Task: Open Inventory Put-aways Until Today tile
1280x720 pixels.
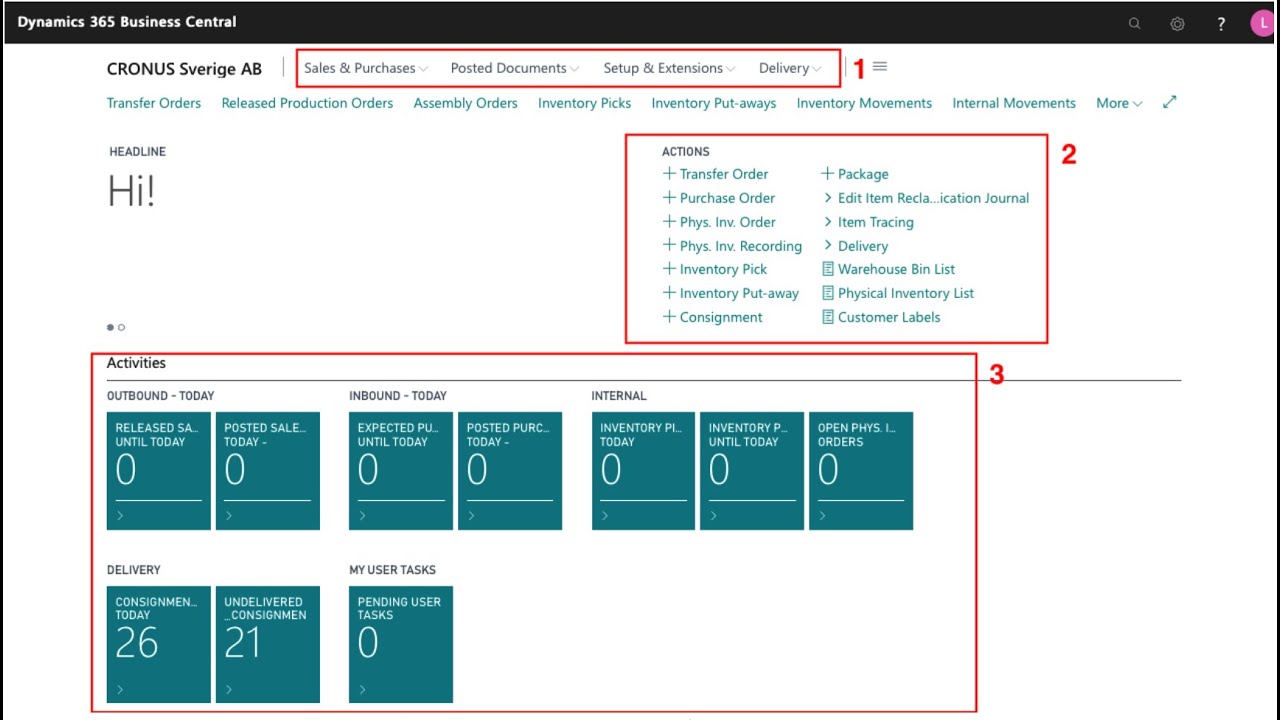Action: pyautogui.click(x=752, y=471)
